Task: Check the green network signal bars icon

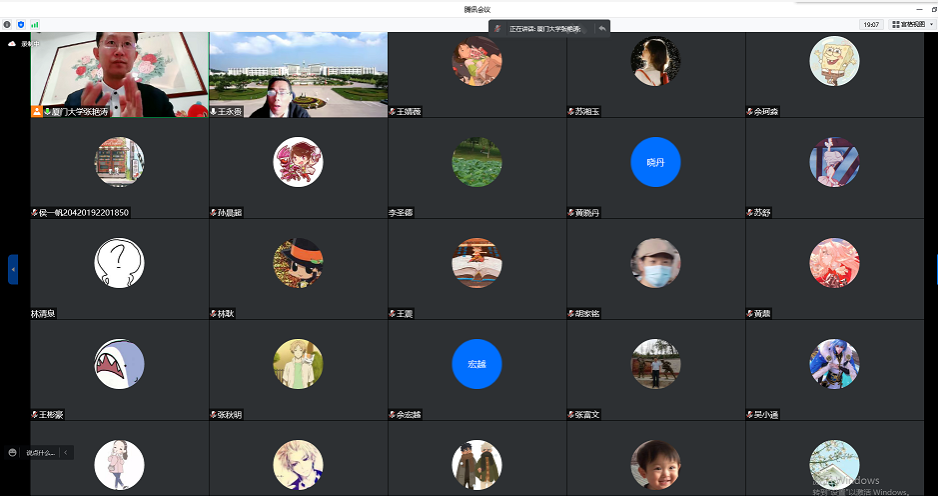Action: (35, 25)
